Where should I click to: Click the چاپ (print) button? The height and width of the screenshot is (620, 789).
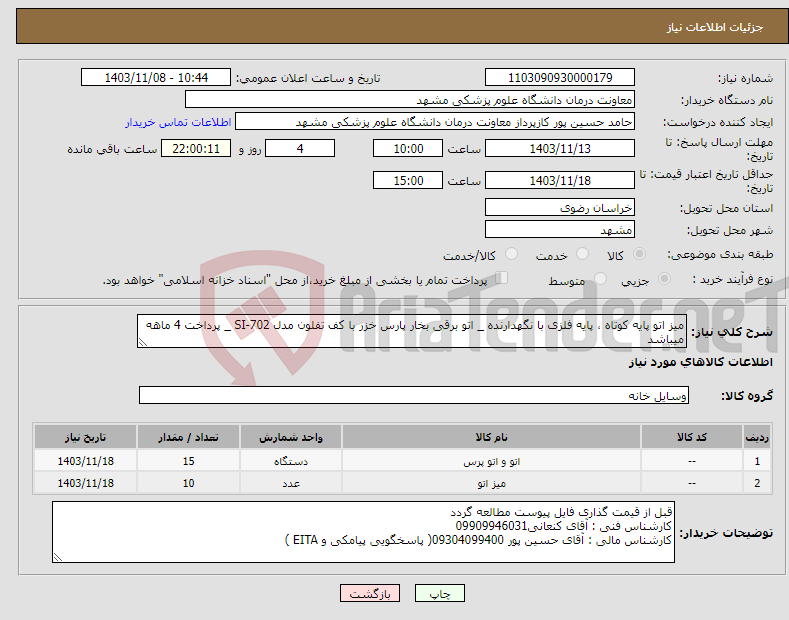(439, 593)
